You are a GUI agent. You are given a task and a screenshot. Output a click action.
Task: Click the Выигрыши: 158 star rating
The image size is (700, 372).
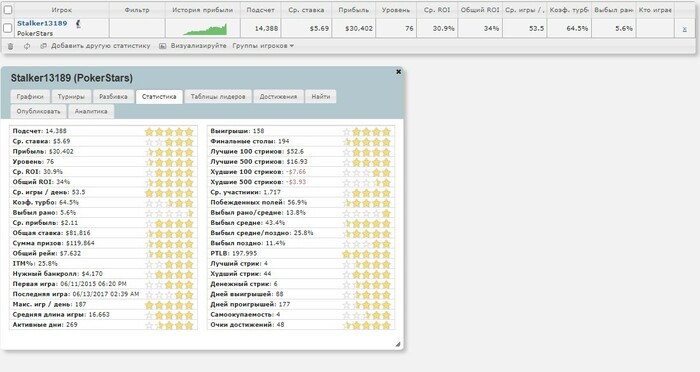coord(367,132)
